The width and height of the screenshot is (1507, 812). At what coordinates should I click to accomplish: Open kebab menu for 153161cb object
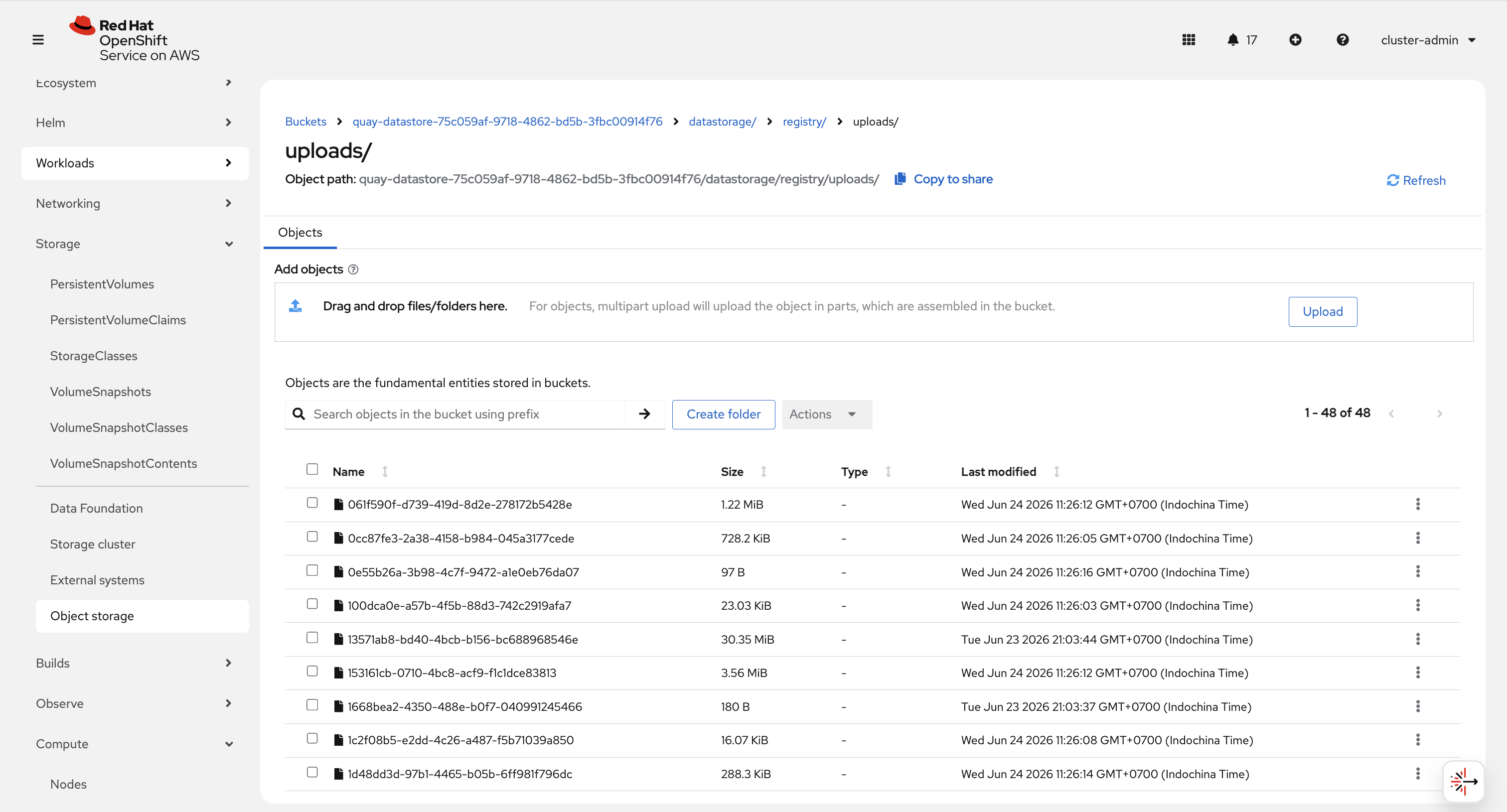[x=1418, y=673]
